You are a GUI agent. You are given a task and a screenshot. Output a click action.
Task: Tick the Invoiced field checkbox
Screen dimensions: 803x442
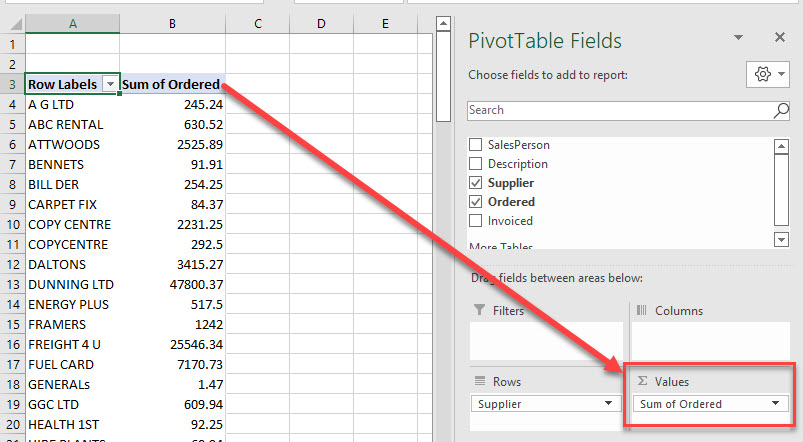tap(476, 221)
